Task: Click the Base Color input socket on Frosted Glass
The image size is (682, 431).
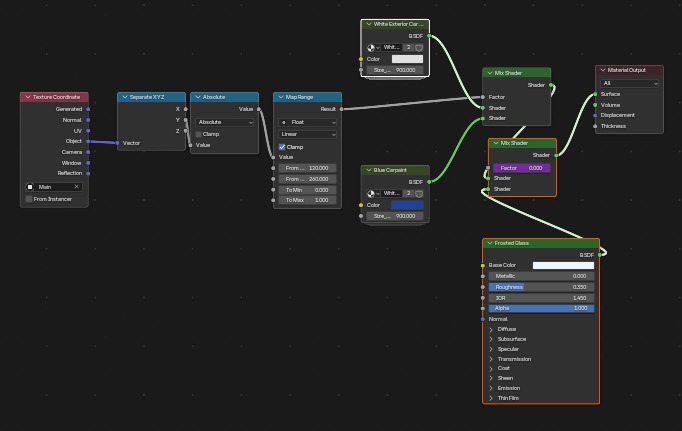Action: pos(483,265)
